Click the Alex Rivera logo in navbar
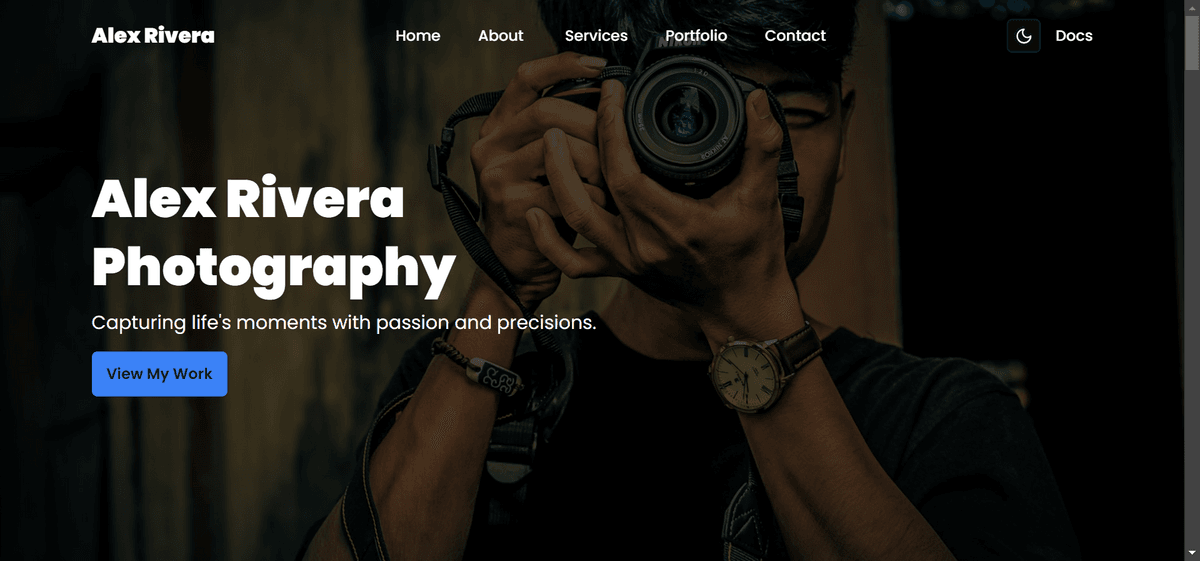This screenshot has height=561, width=1200. [x=153, y=36]
